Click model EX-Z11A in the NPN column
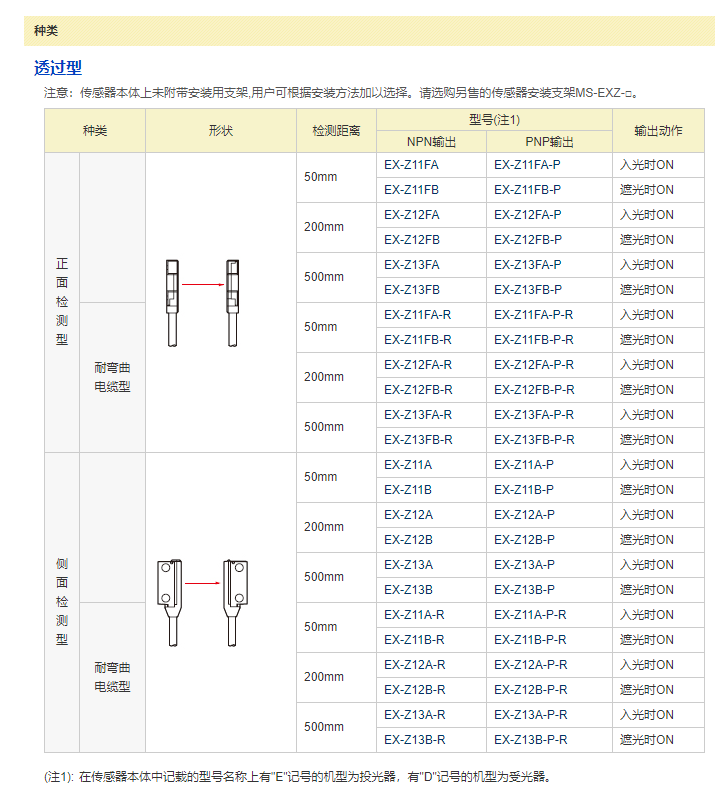 click(x=408, y=465)
